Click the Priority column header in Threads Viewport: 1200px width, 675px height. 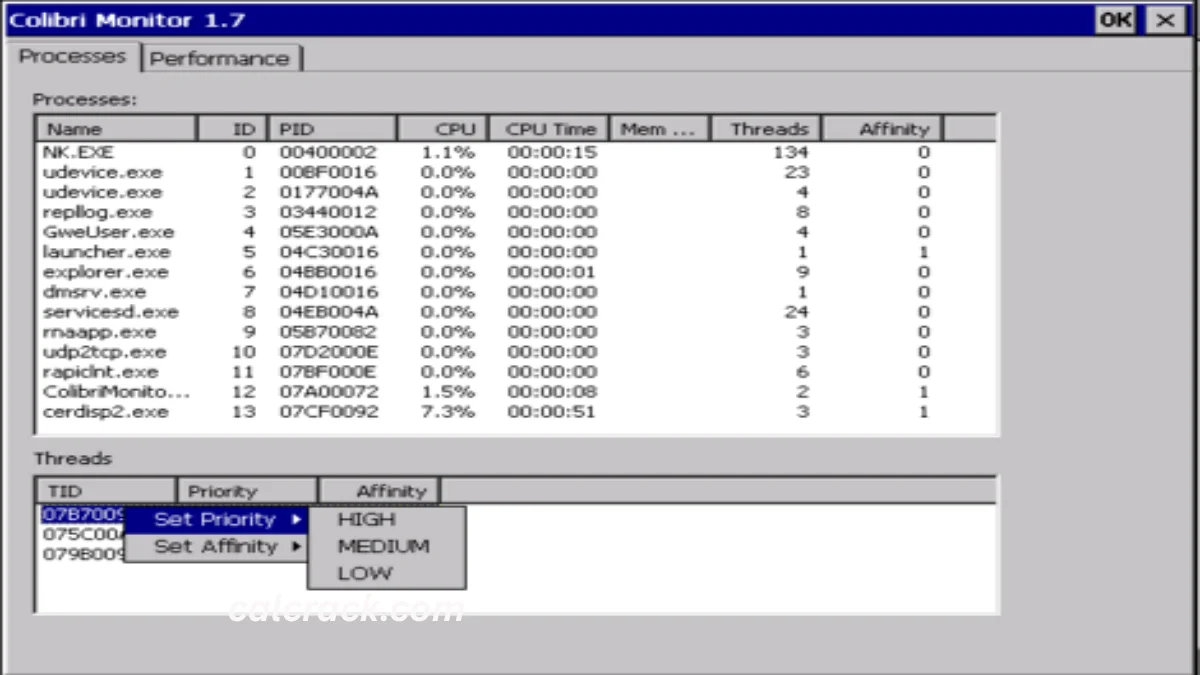247,491
